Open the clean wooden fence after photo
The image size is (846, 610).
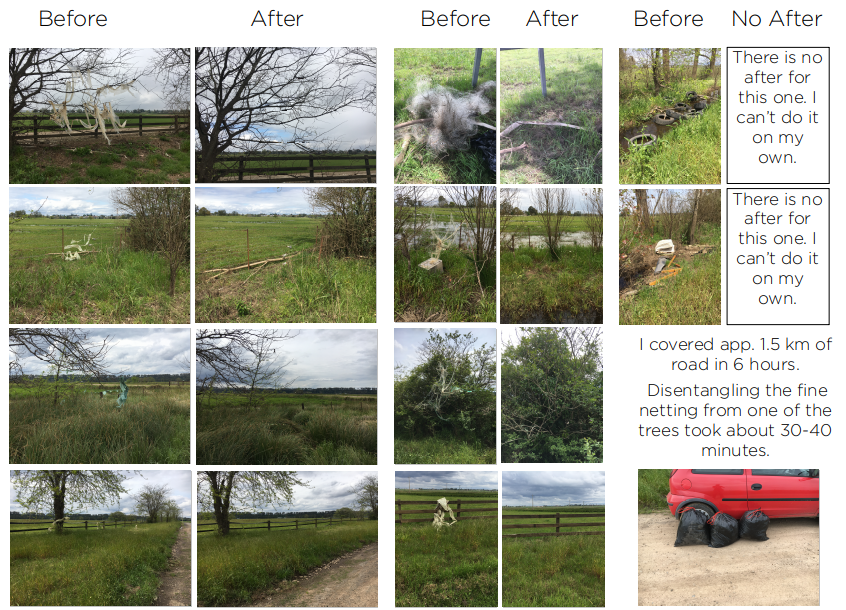click(x=553, y=539)
